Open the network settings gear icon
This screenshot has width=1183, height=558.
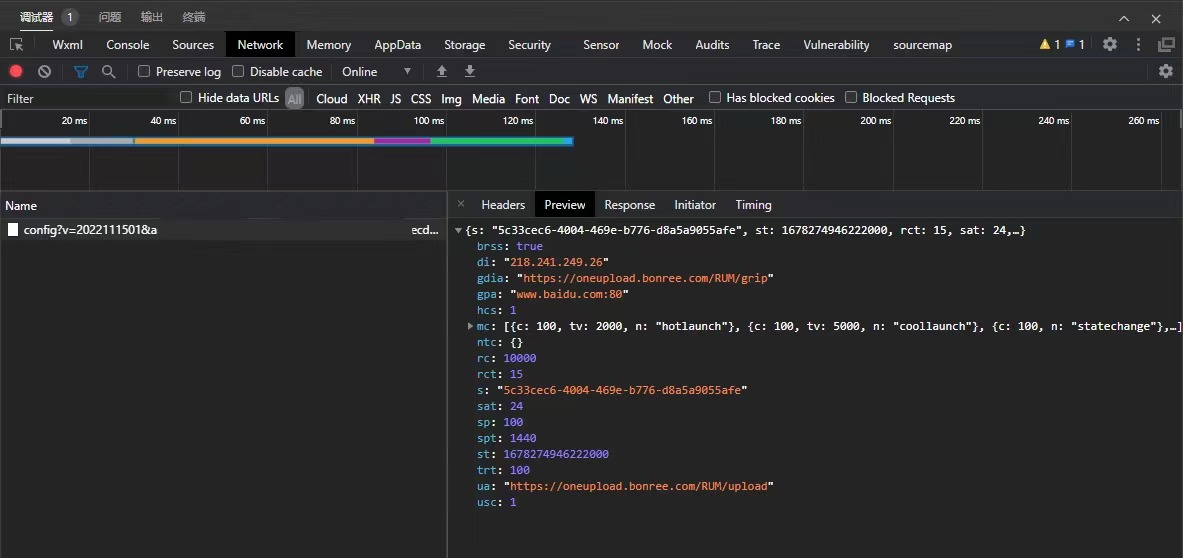(x=1165, y=71)
